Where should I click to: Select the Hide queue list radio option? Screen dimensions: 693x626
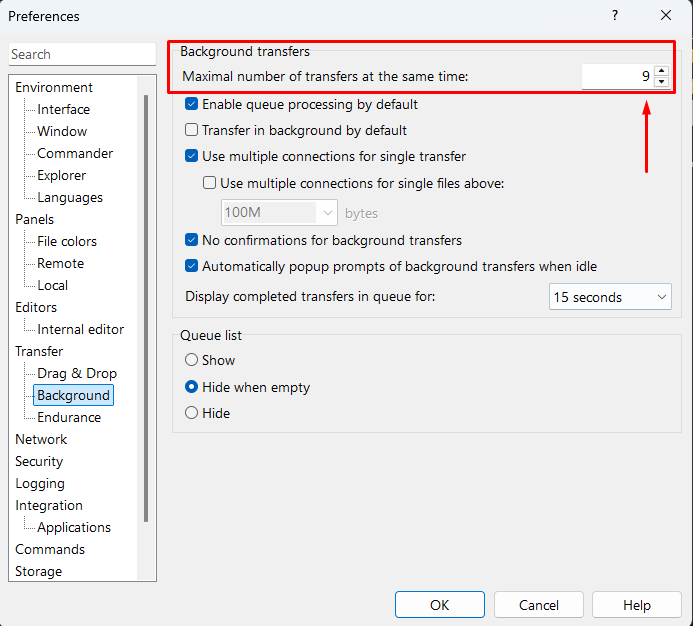[192, 412]
